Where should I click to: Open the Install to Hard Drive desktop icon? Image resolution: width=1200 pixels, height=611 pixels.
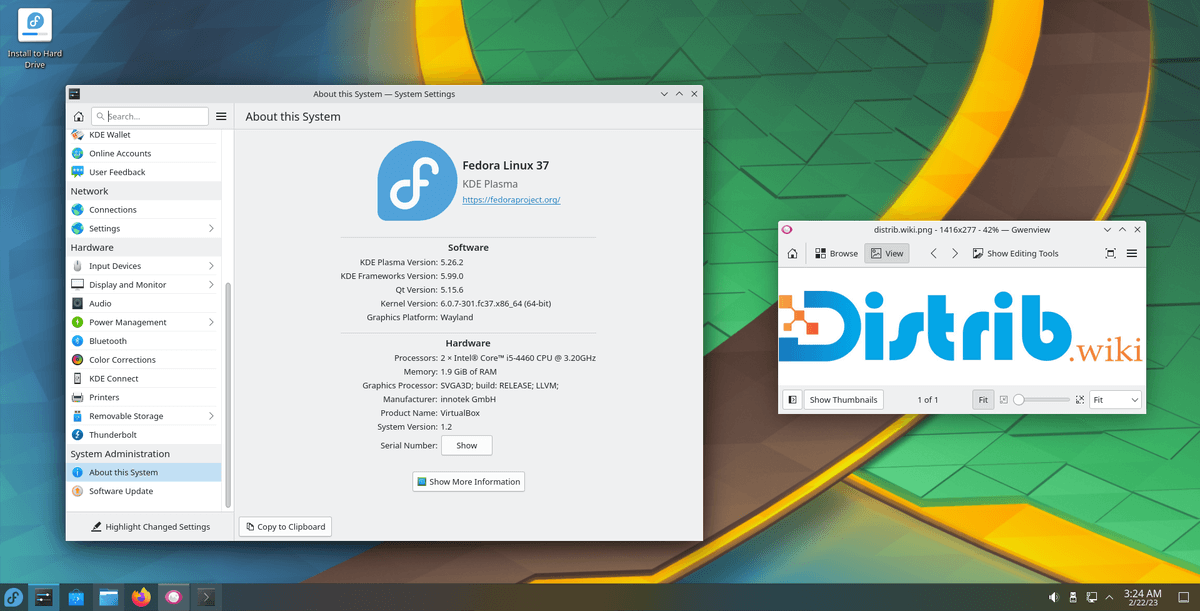tap(35, 39)
